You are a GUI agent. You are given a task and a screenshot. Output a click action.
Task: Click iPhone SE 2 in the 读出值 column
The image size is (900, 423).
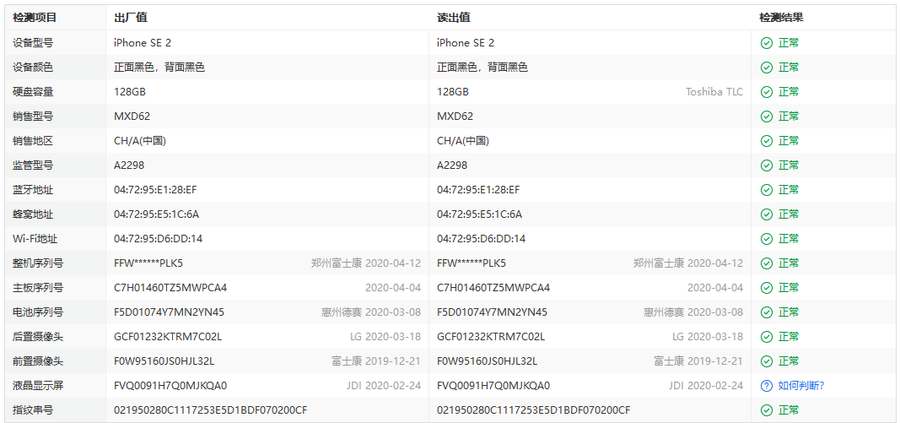pyautogui.click(x=465, y=43)
